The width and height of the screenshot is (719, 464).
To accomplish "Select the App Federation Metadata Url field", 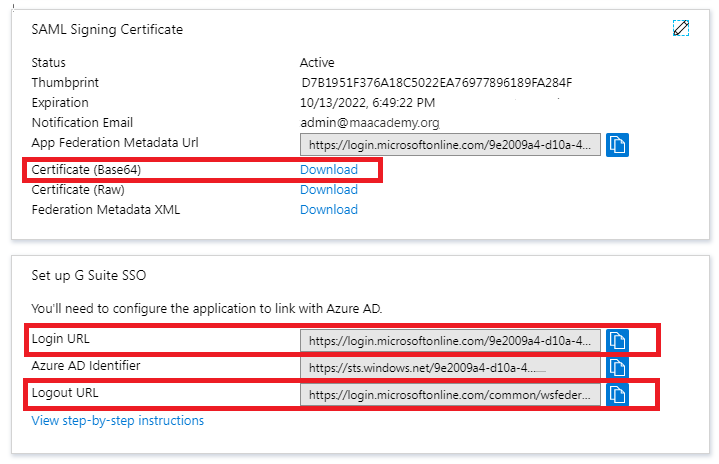I will 450,145.
